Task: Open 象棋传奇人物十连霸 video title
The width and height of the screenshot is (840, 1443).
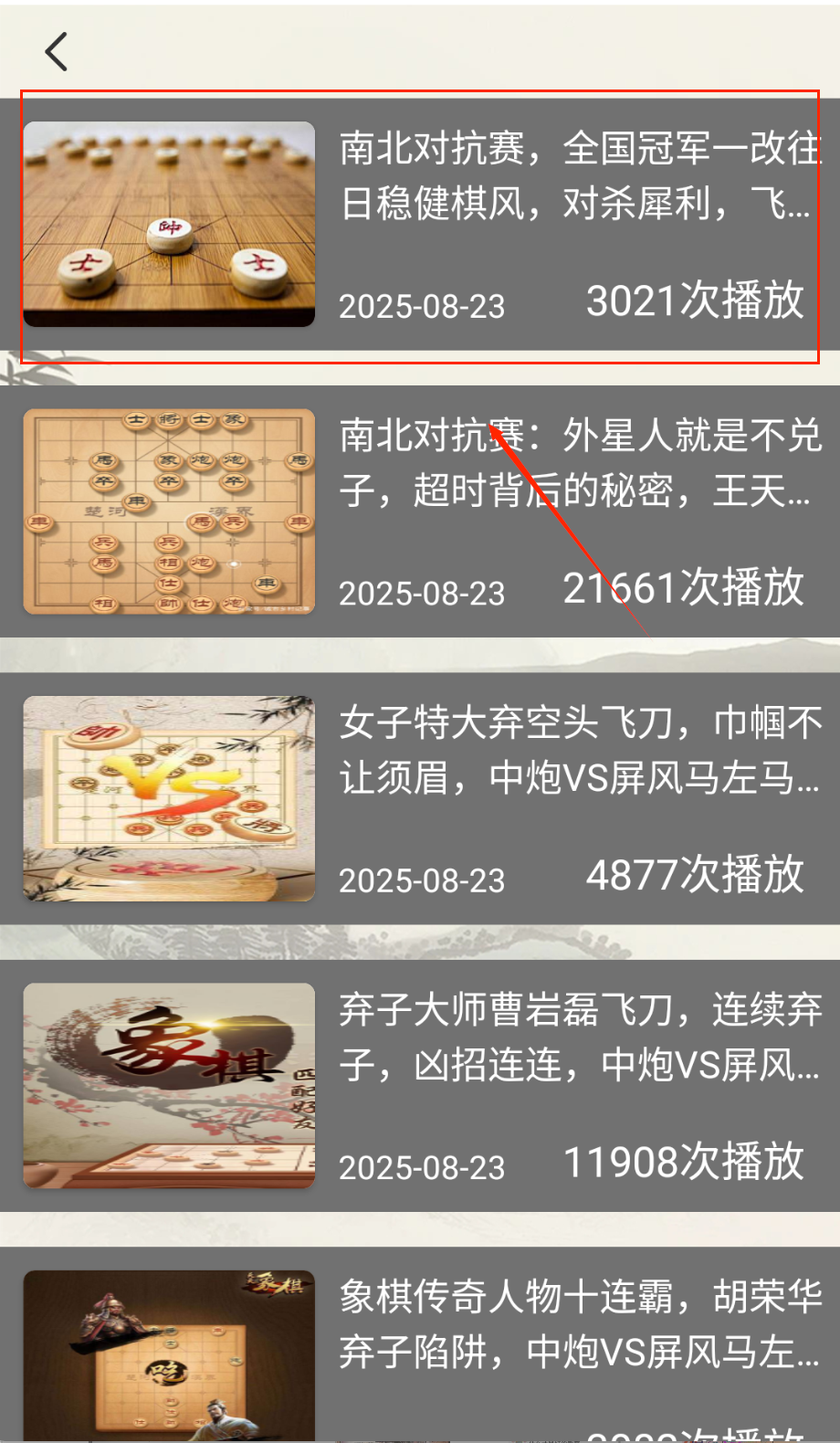Action: [581, 1324]
